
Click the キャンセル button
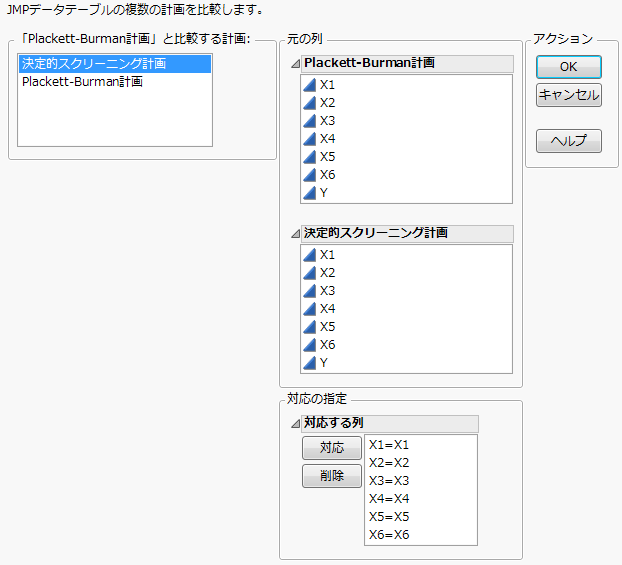(x=568, y=95)
